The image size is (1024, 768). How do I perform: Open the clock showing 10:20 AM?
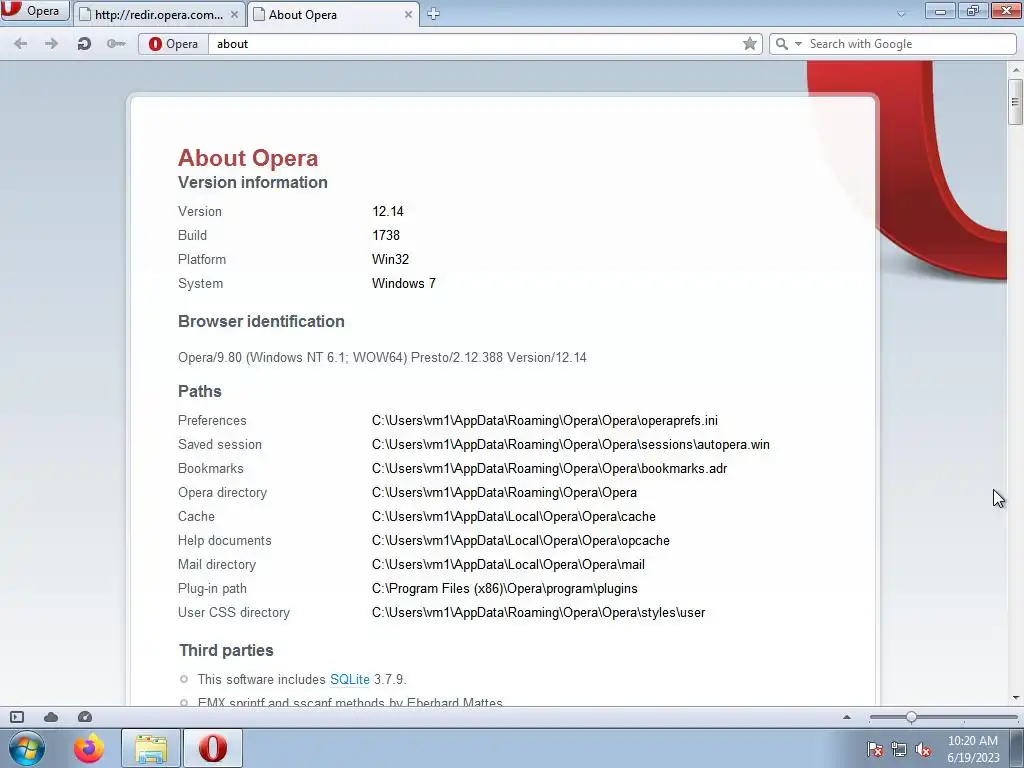[972, 748]
